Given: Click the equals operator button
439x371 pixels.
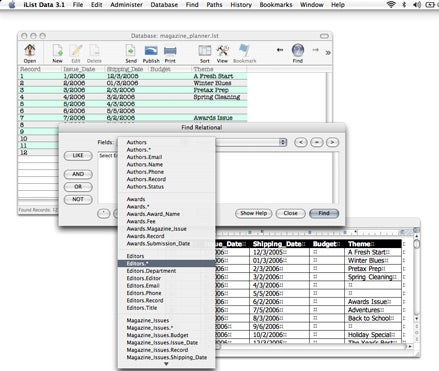Looking at the screenshot, I should point(317,142).
